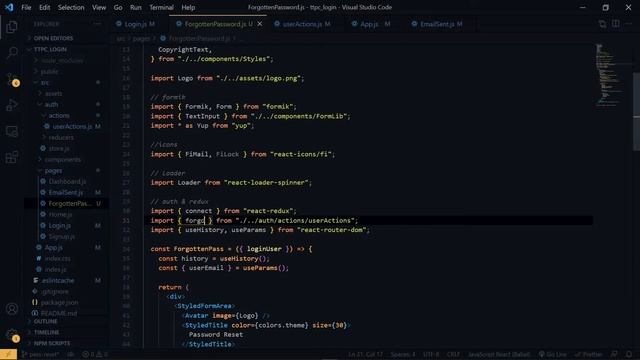Click the Explorer more actions ellipsis
The height and width of the screenshot is (360, 640).
[x=97, y=24]
